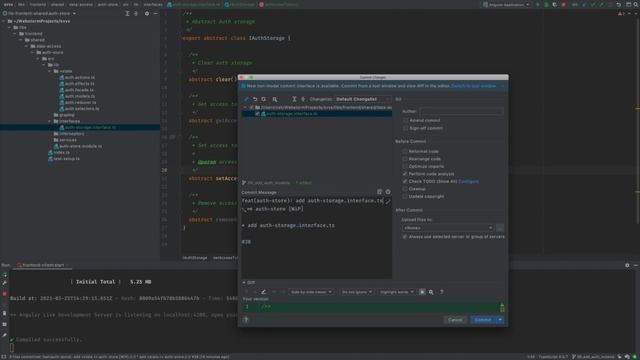Viewport: 640px width, 360px height.
Task: Click the Commit button
Action: point(483,320)
